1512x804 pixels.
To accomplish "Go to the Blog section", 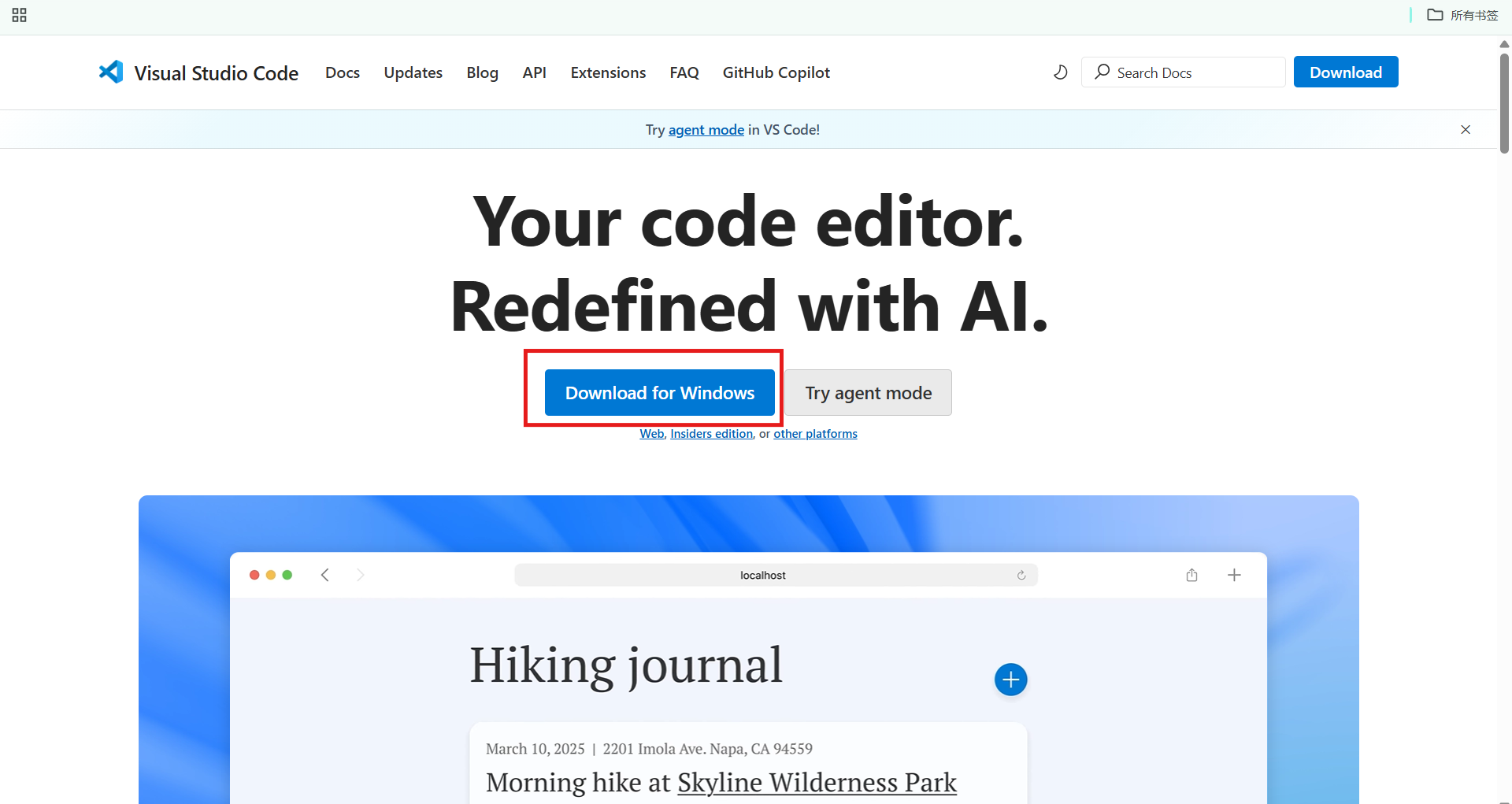I will pos(482,72).
